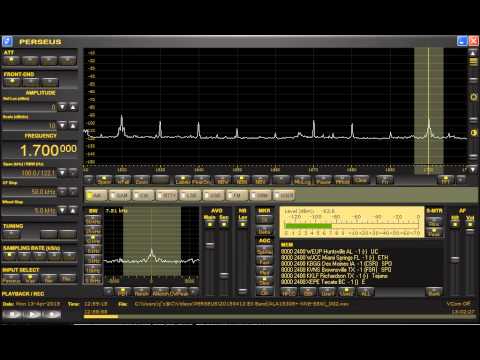
Task: Select memory entry WEUP Huntsville AL
Action: 329,252
